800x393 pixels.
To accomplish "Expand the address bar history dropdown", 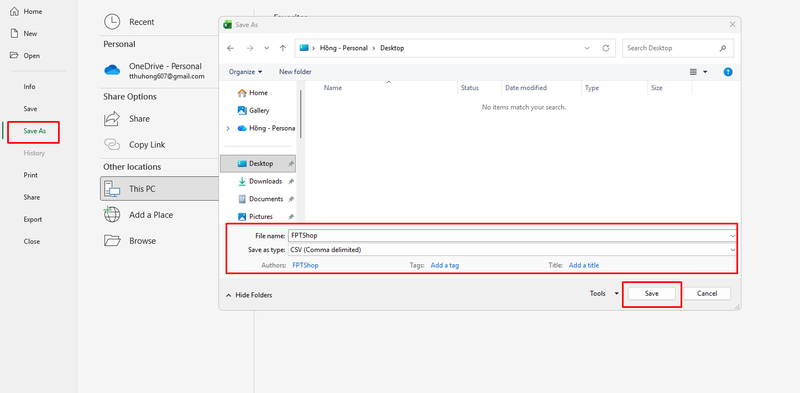I will 587,48.
